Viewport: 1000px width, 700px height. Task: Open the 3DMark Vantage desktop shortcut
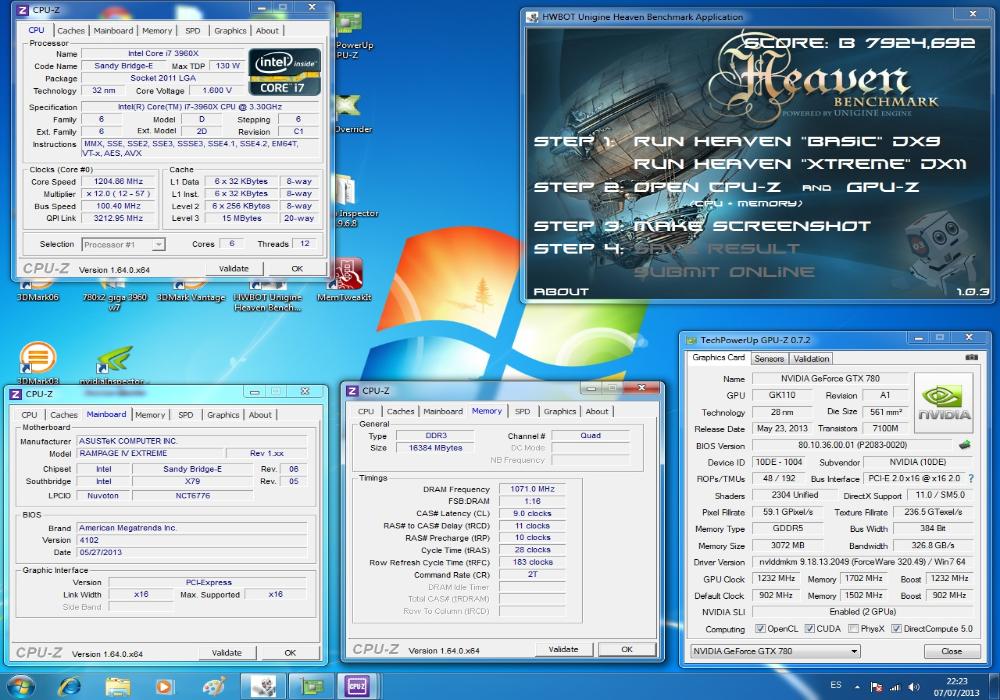191,293
